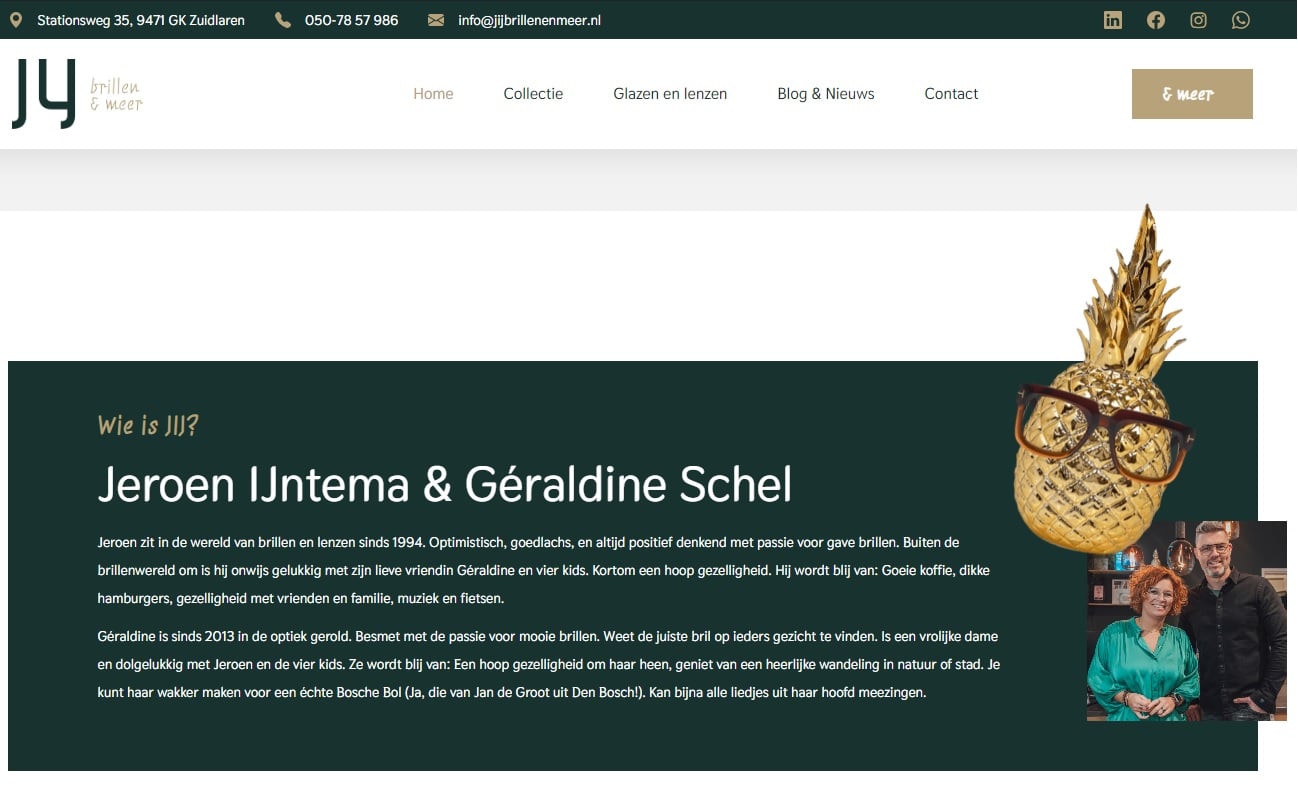Click the location pin icon
This screenshot has height=801, width=1298.
(x=16, y=20)
